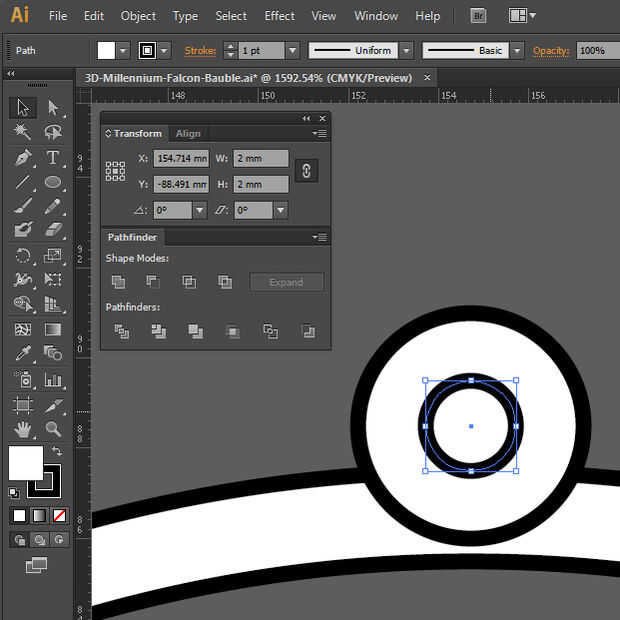Toggle constrain width and height proportions
This screenshot has height=620, width=620.
click(306, 171)
